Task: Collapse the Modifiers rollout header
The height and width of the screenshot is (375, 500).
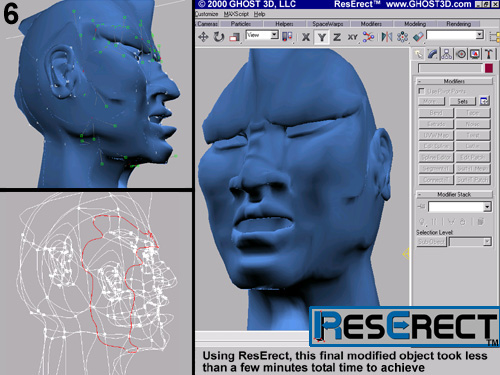Action: coord(454,81)
